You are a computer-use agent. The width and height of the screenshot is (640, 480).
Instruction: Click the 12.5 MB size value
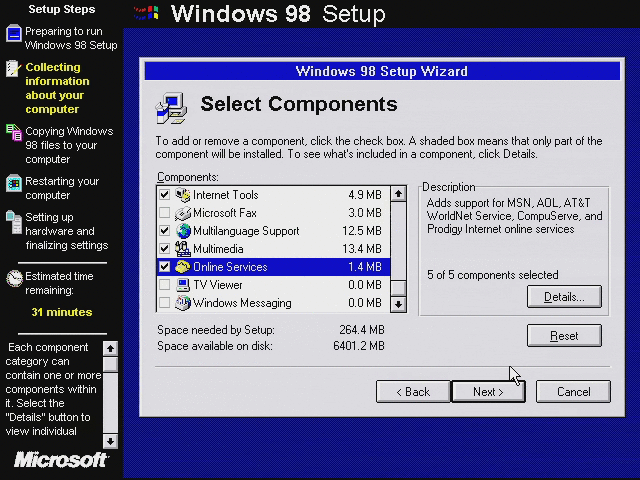362,231
